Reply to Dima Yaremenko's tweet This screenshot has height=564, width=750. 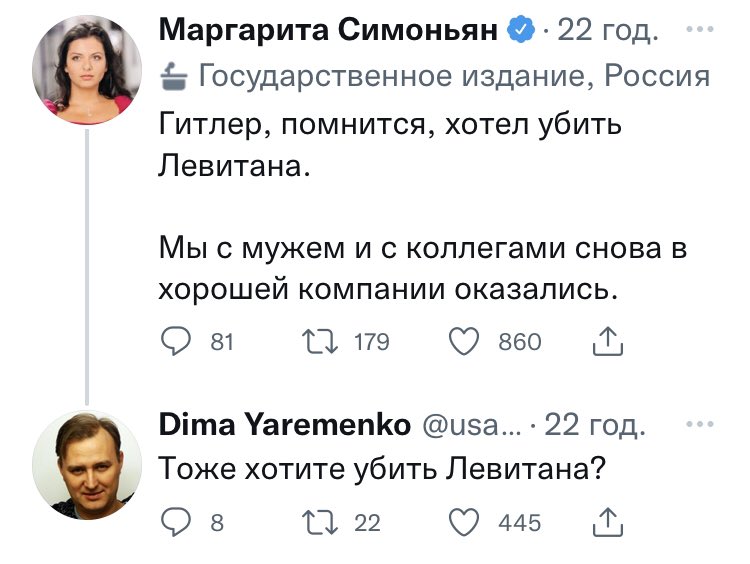(176, 522)
